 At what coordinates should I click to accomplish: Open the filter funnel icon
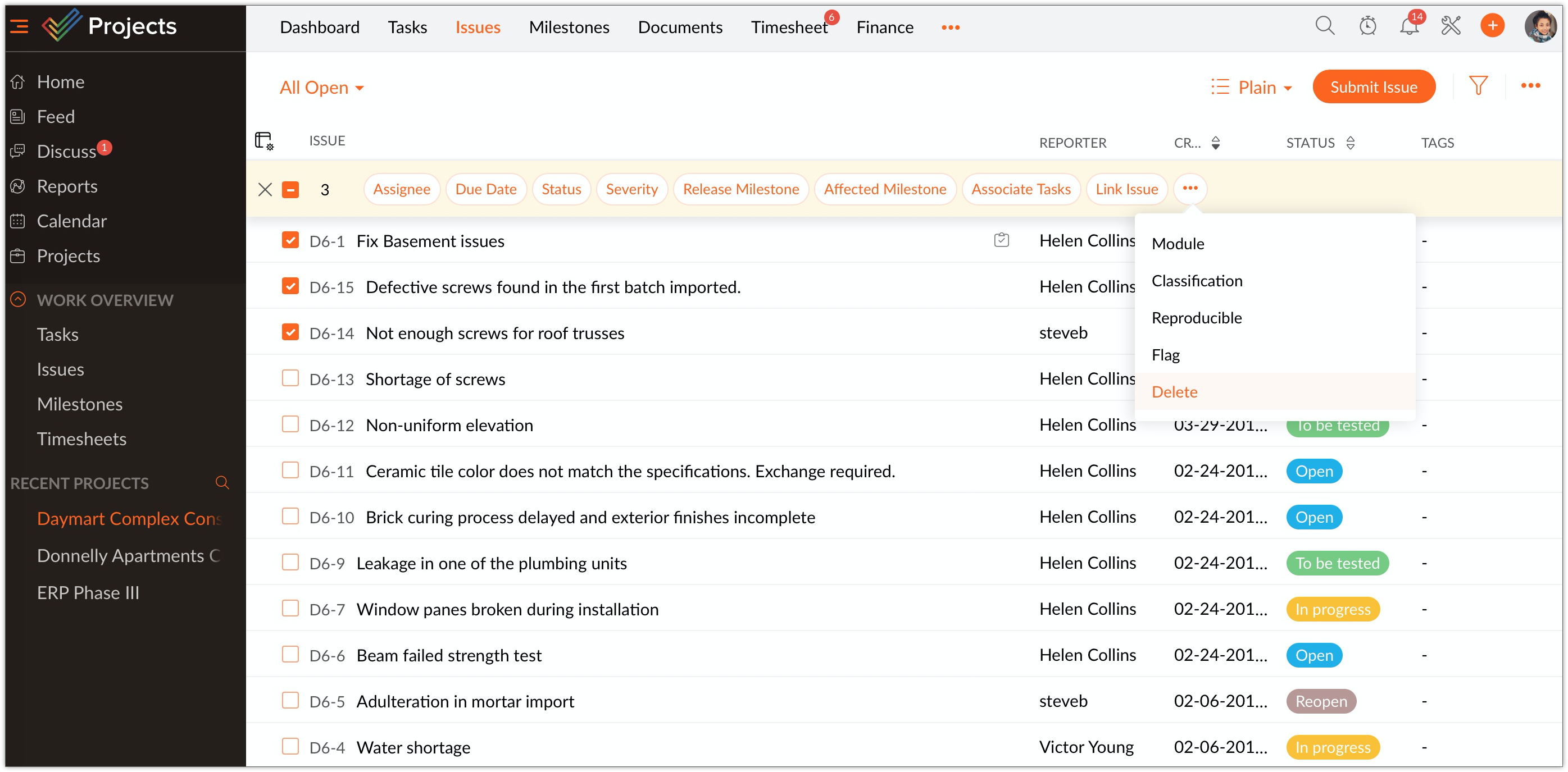pyautogui.click(x=1478, y=86)
